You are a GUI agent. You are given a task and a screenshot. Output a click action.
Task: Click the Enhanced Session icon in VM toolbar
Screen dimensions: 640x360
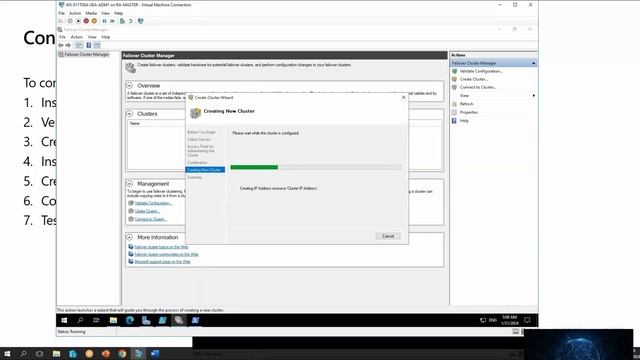[x=140, y=21]
